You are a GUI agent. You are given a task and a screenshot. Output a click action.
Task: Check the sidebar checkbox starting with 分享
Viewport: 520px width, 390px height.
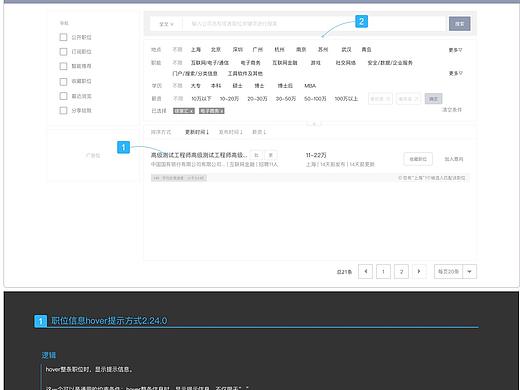click(63, 110)
